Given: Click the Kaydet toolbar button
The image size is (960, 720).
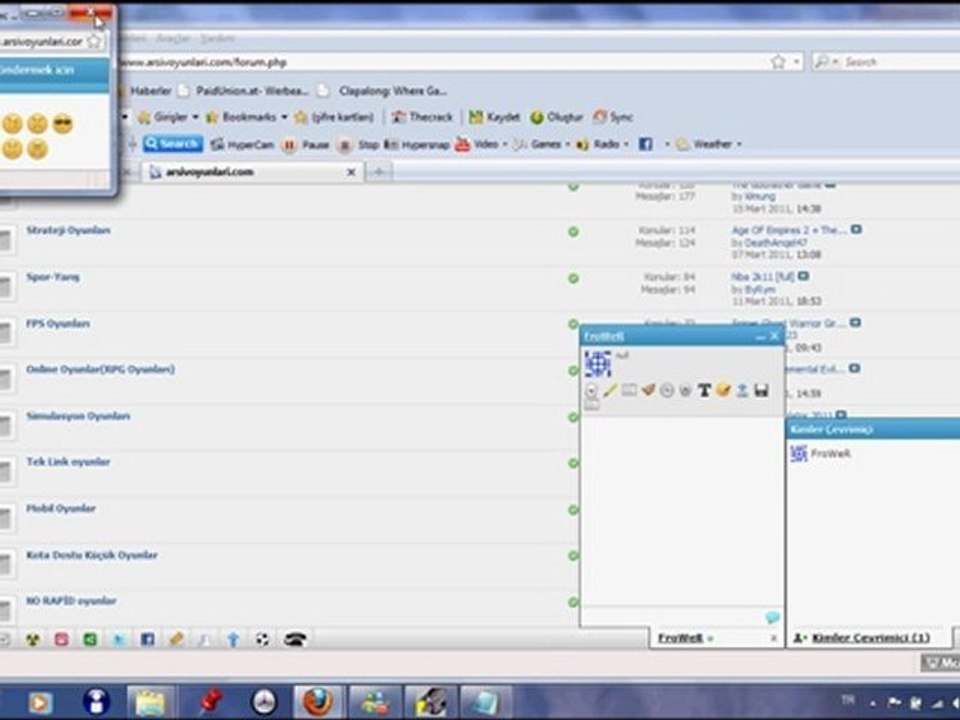Looking at the screenshot, I should 494,117.
